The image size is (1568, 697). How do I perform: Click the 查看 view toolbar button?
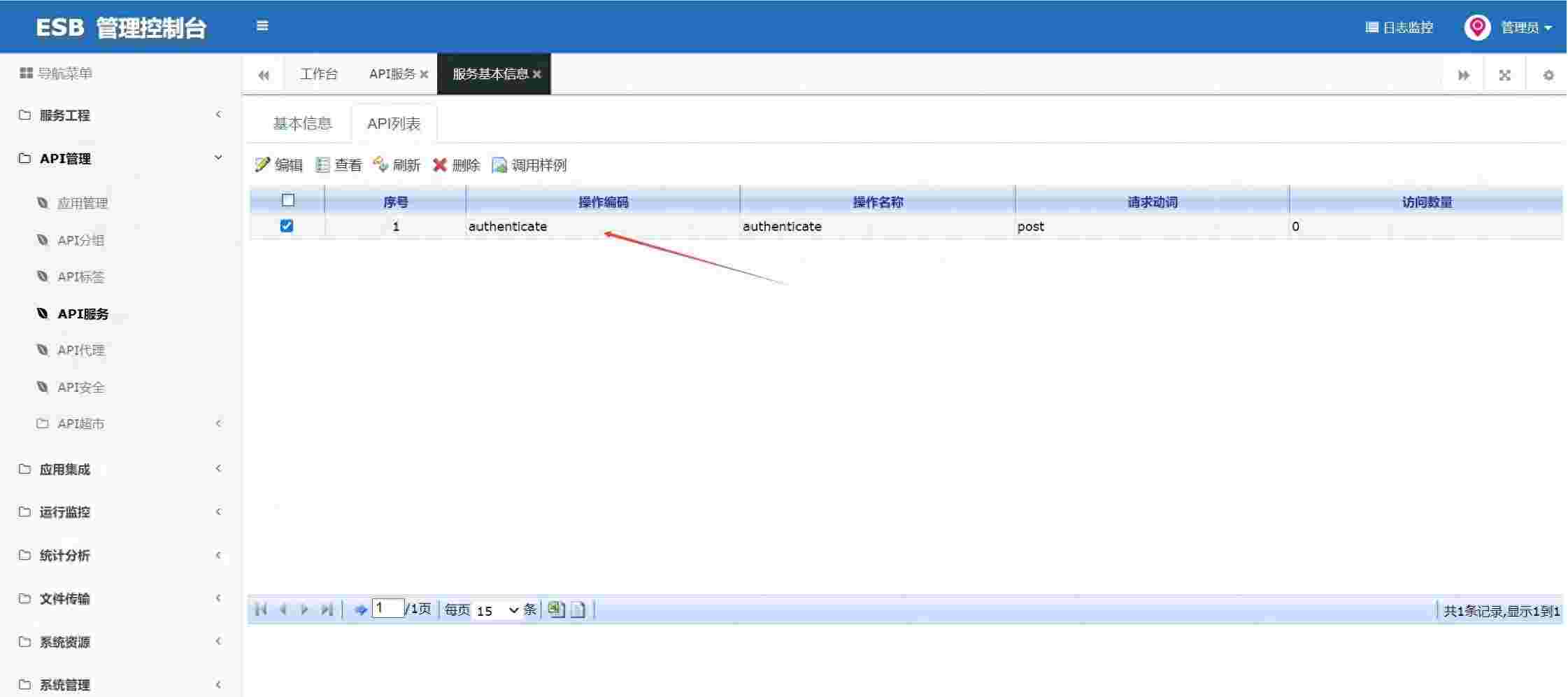tap(338, 165)
